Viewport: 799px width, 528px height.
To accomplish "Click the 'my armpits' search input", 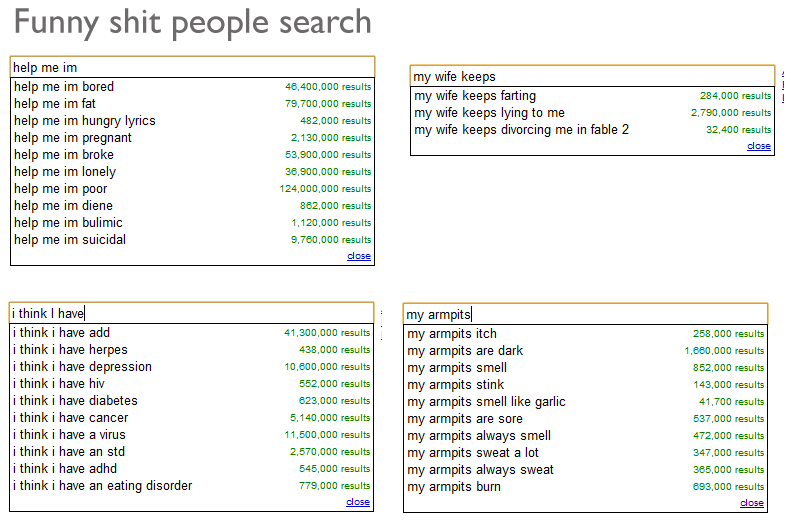I will click(585, 314).
